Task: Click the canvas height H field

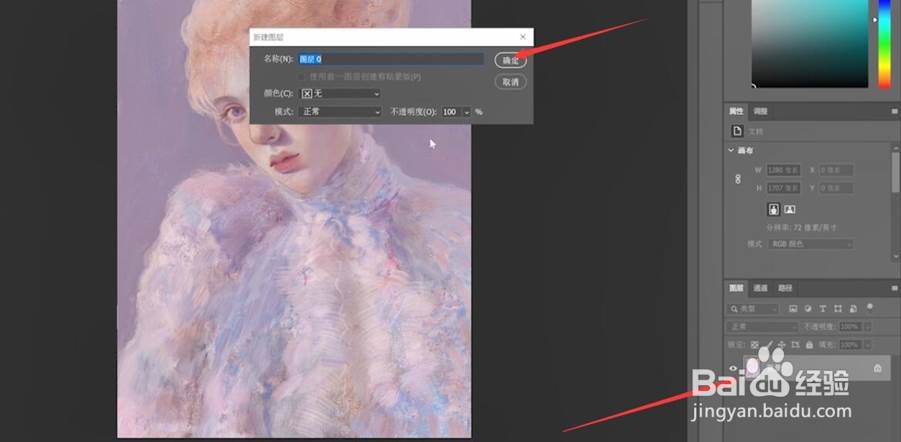Action: pos(783,188)
